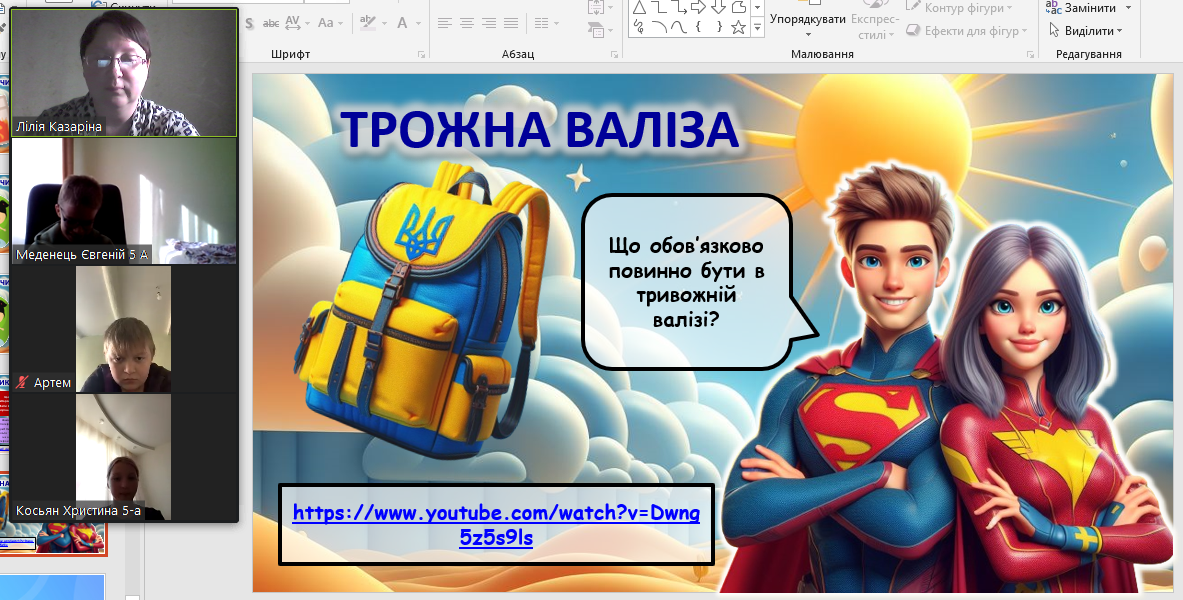Apply text highlight color
This screenshot has height=600, width=1183.
pyautogui.click(x=367, y=23)
